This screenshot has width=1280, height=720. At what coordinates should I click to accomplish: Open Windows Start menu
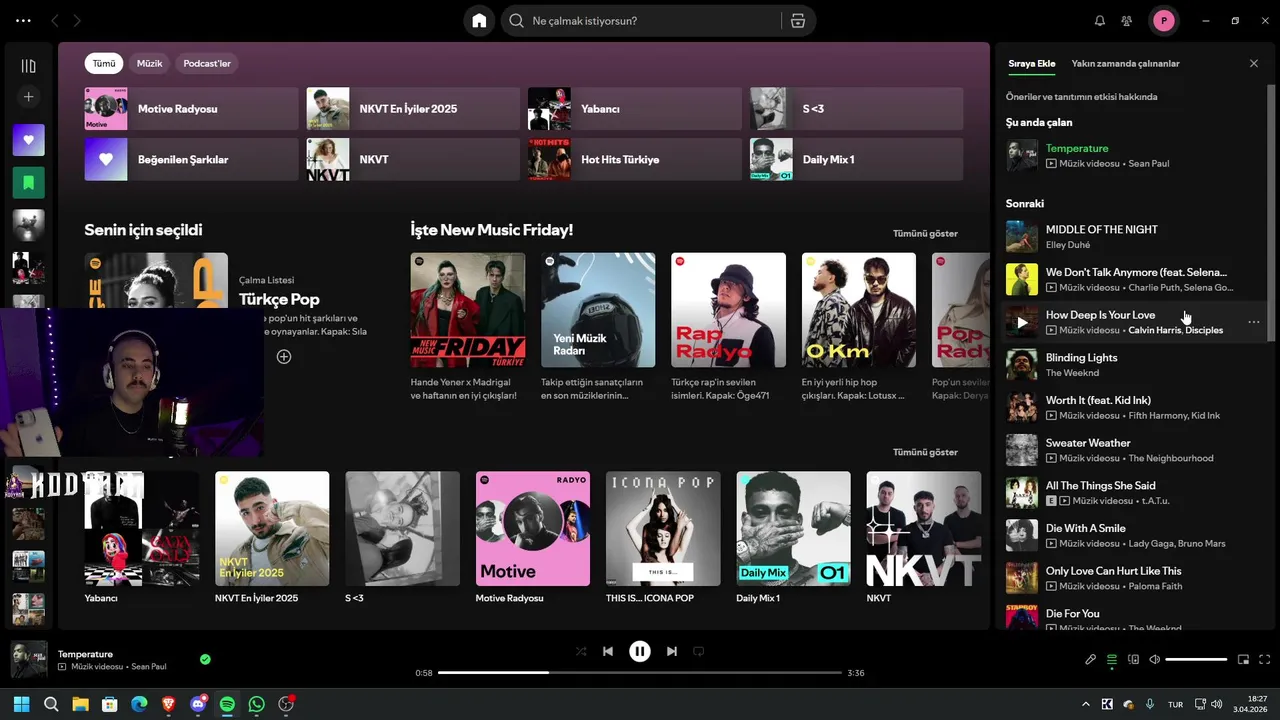pos(21,704)
